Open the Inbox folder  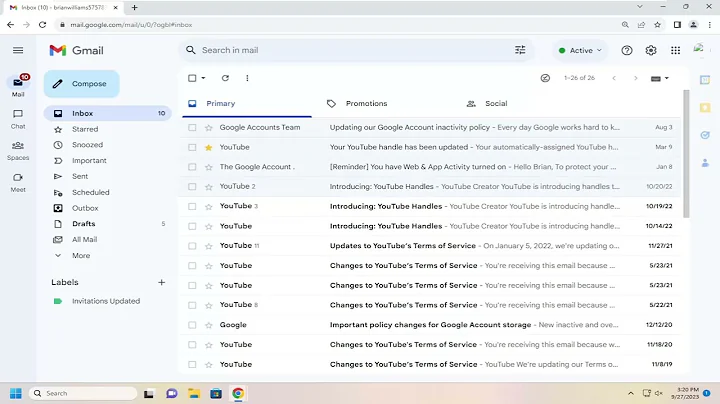107,113
